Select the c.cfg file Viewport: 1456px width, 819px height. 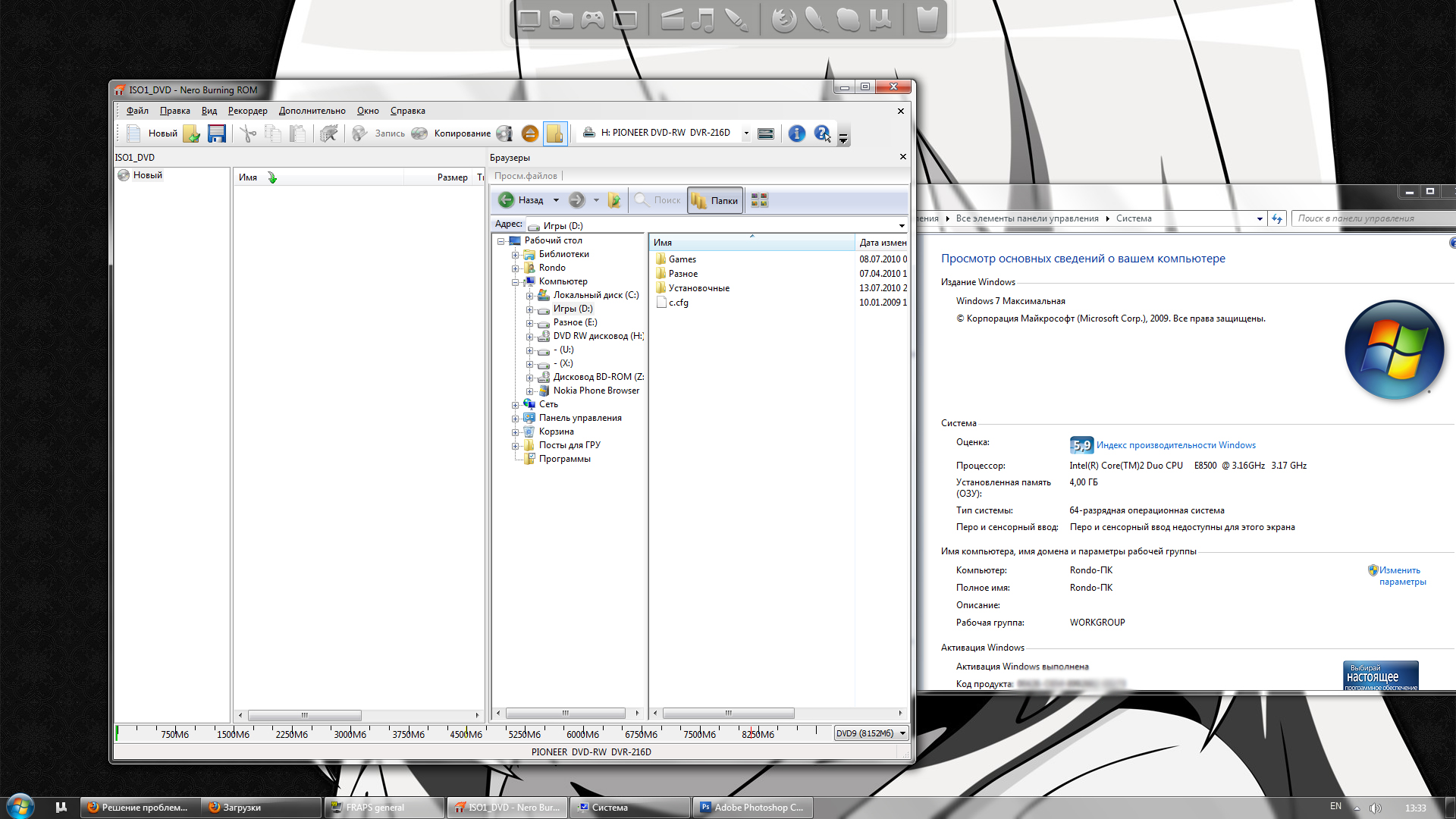point(672,303)
